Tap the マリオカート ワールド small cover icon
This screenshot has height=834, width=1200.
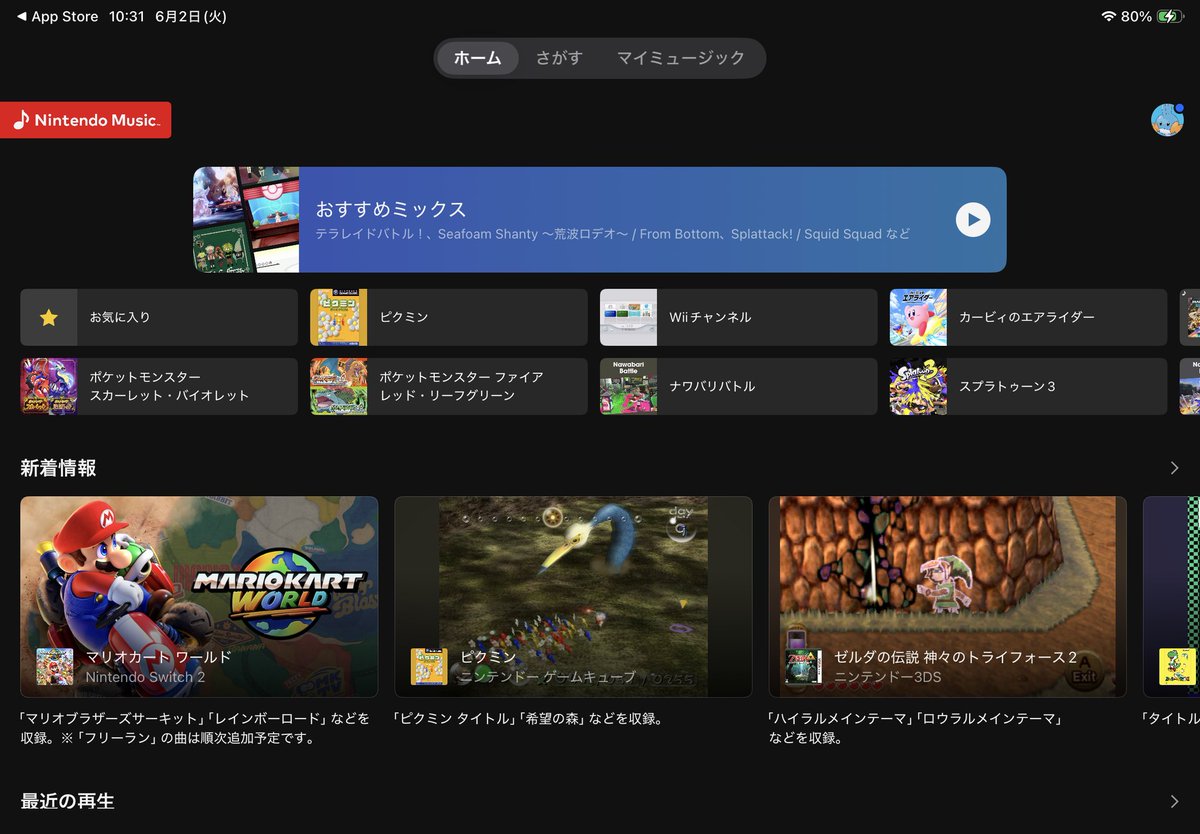[55, 667]
